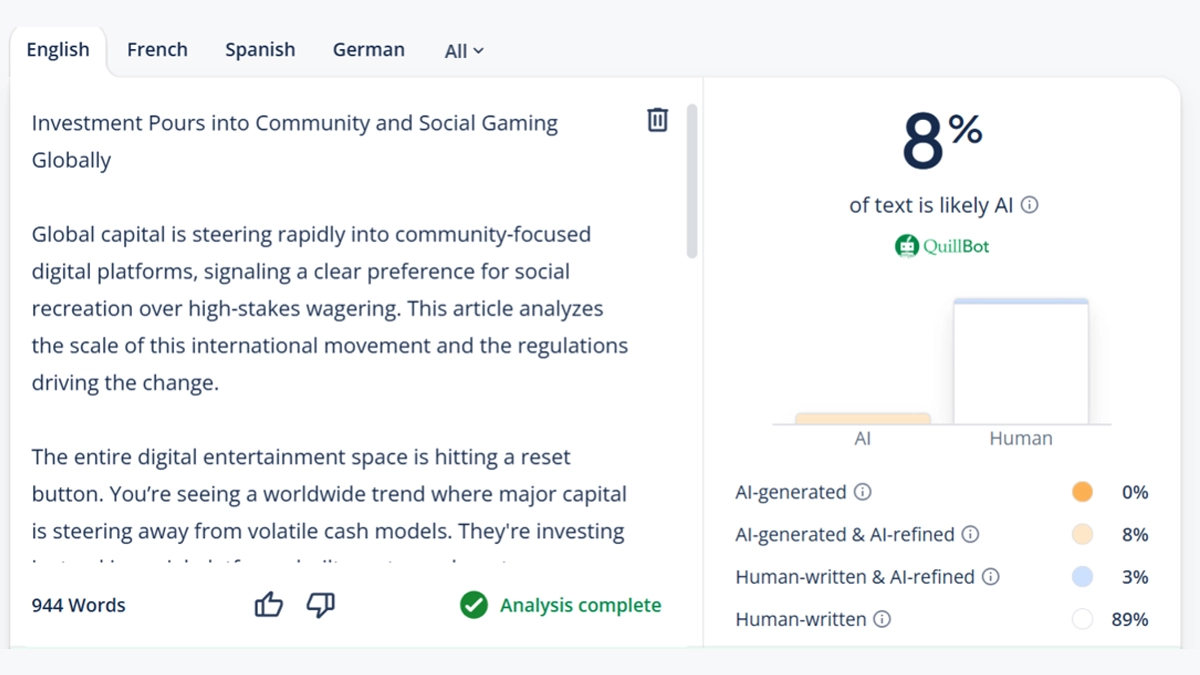Image resolution: width=1200 pixels, height=675 pixels.
Task: Select the German language tab
Action: coord(369,50)
